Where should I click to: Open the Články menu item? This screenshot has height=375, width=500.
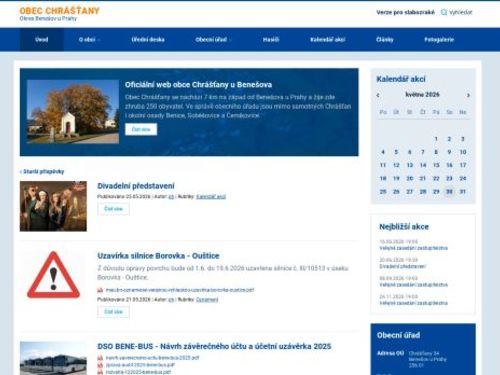click(385, 39)
